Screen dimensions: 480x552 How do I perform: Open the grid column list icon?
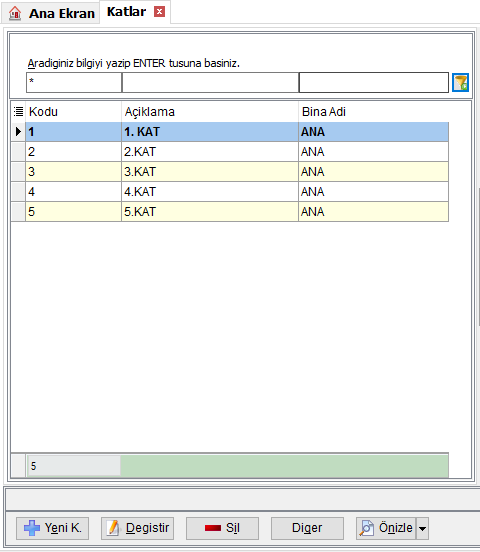(18, 112)
